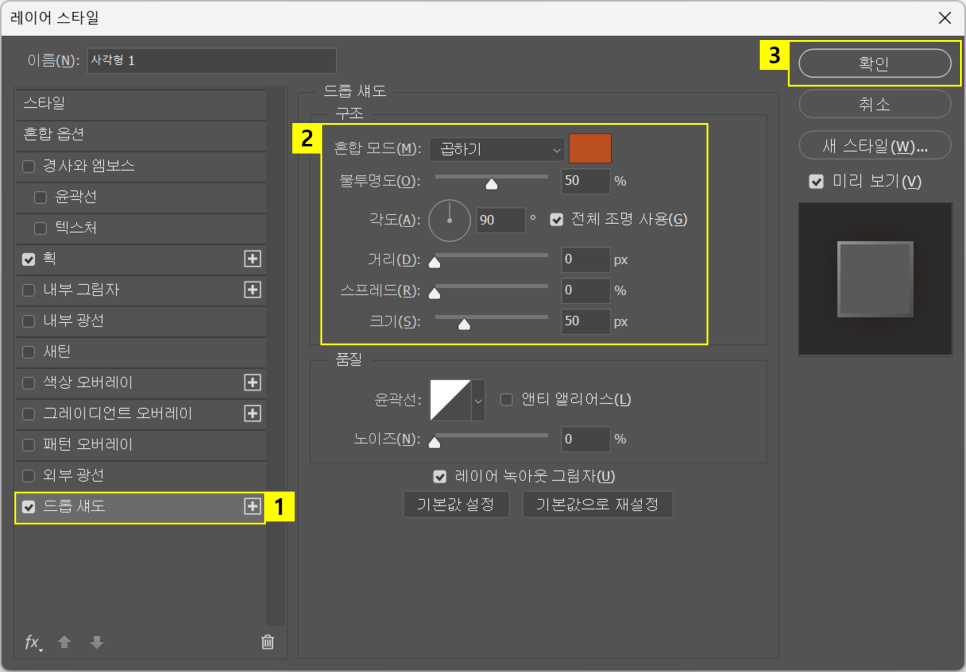Click the 거리 px value field
The height and width of the screenshot is (672, 966).
tap(585, 259)
